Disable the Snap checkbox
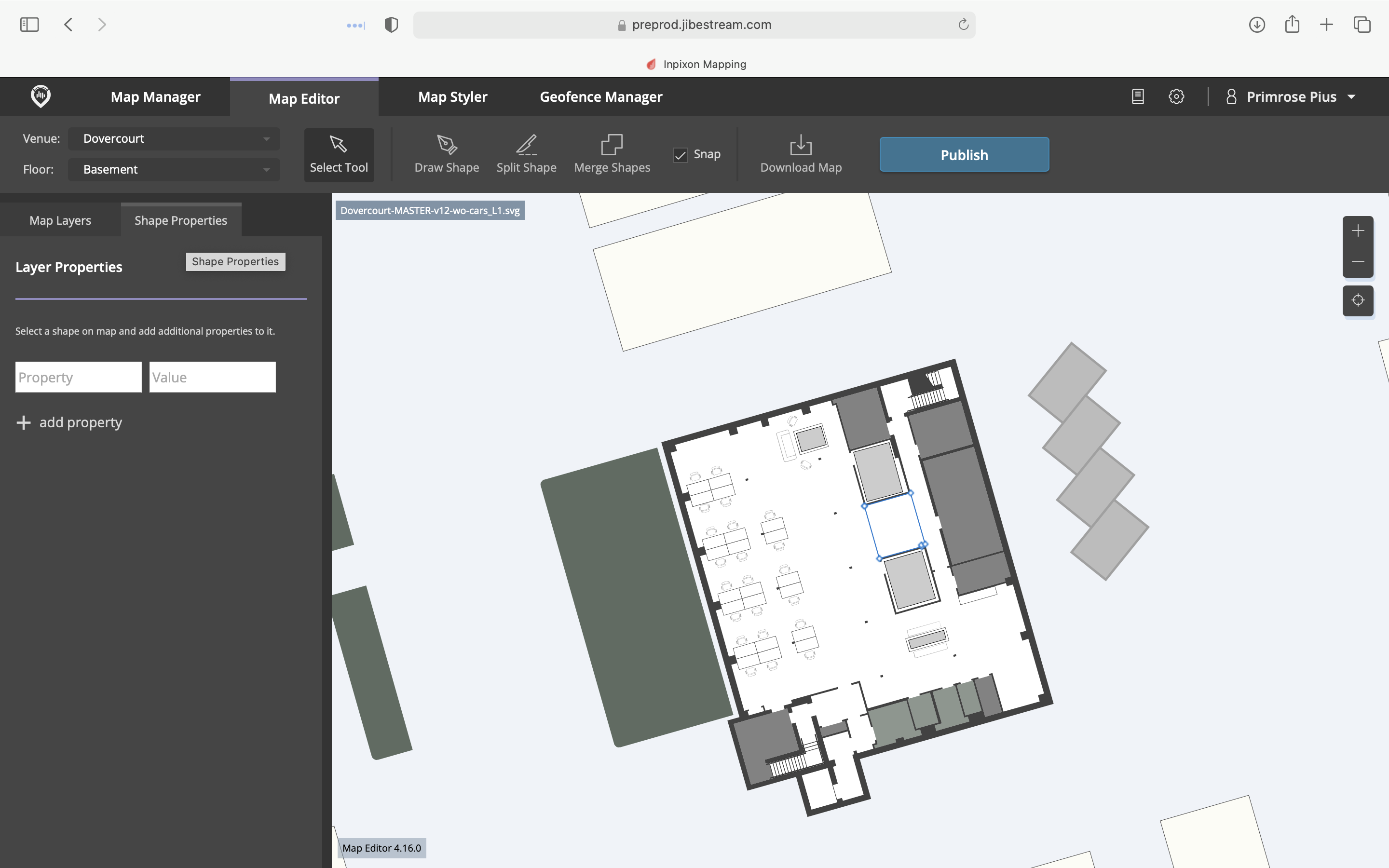The height and width of the screenshot is (868, 1389). [680, 155]
